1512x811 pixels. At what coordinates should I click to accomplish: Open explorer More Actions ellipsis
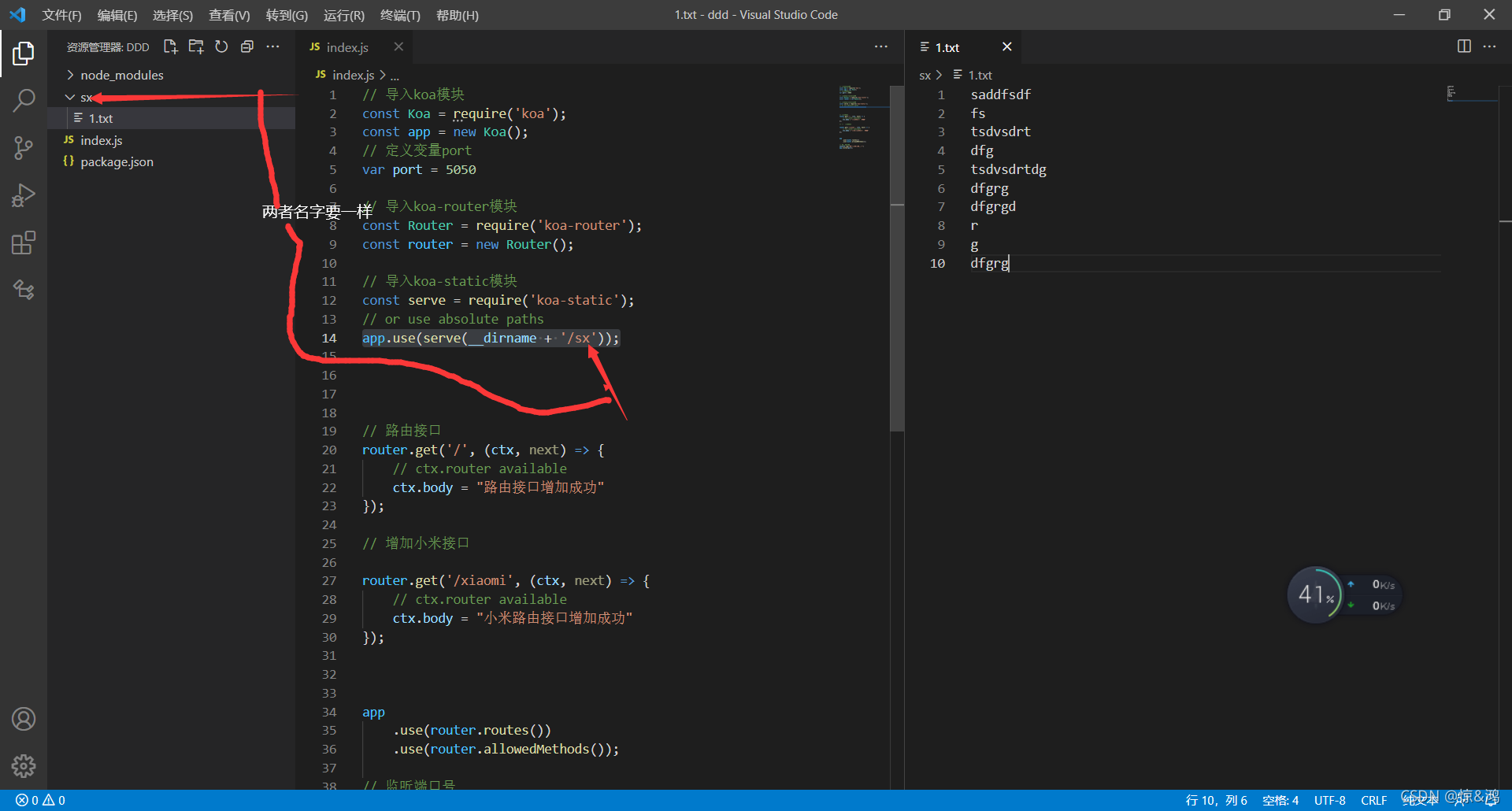272,47
